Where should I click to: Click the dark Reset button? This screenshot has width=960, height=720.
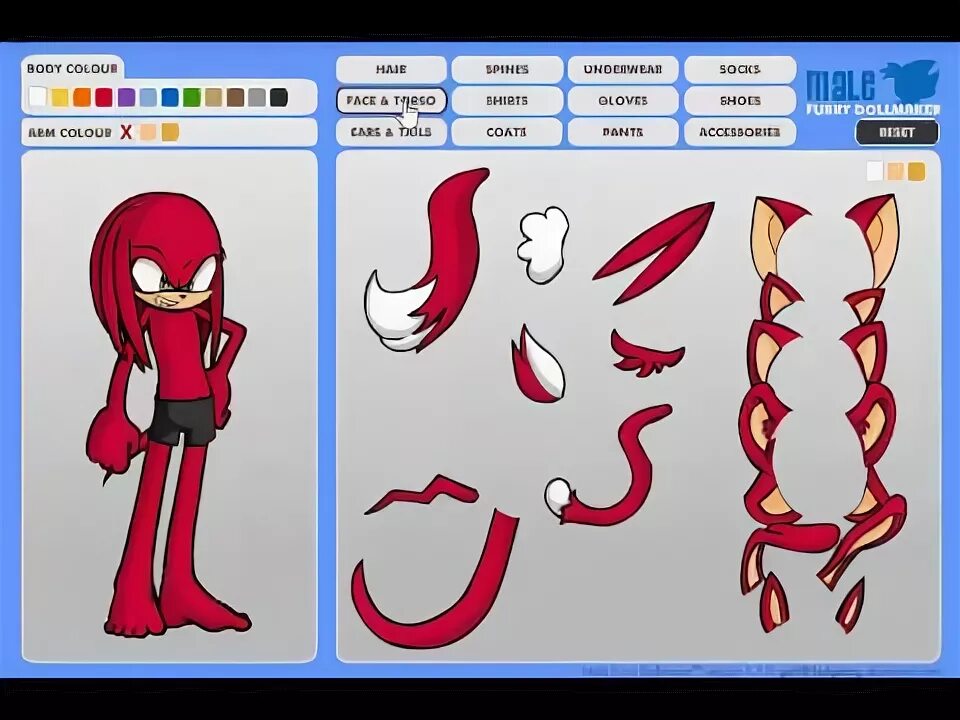coord(896,132)
